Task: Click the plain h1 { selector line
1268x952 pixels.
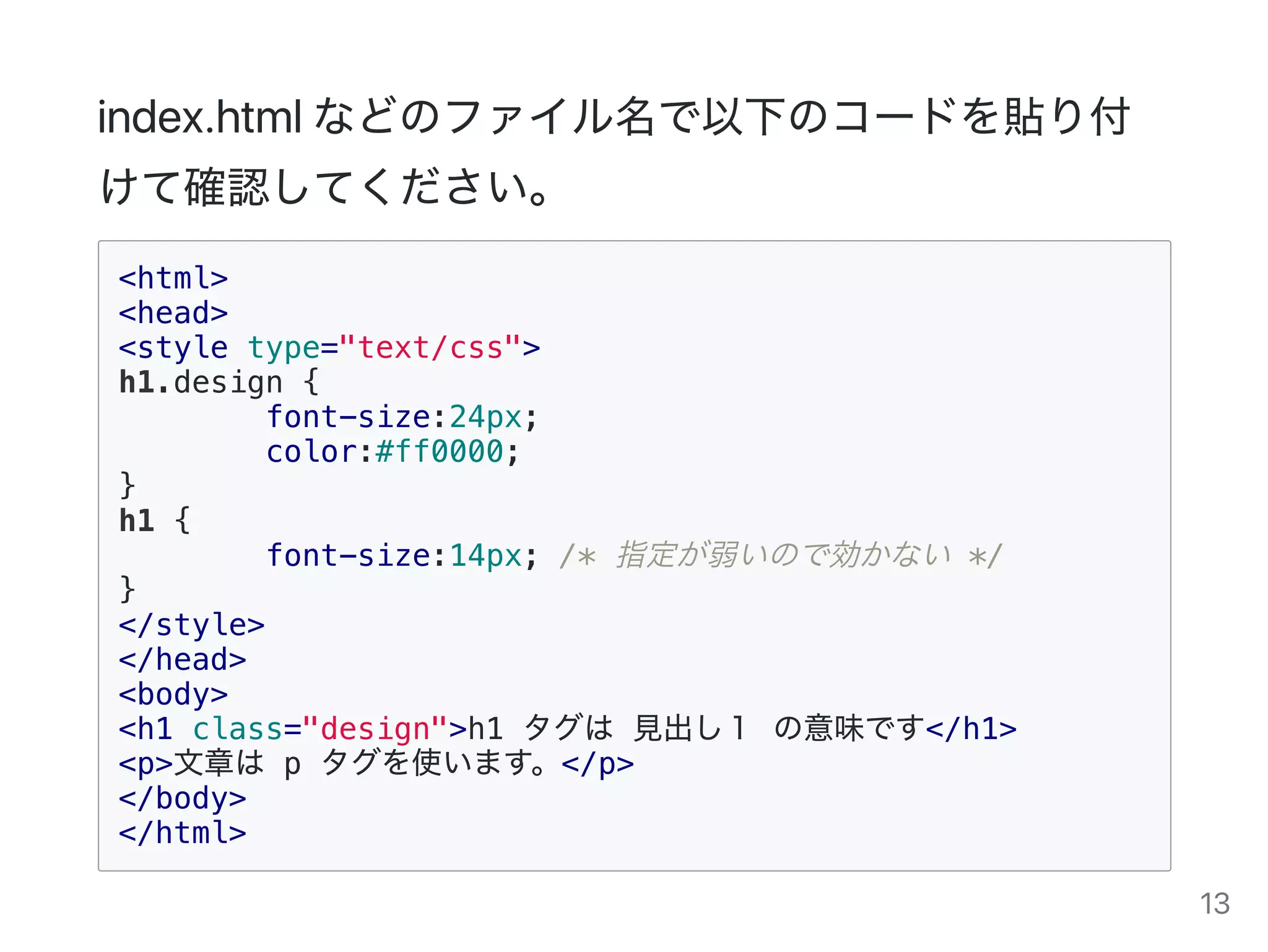Action: click(x=155, y=521)
